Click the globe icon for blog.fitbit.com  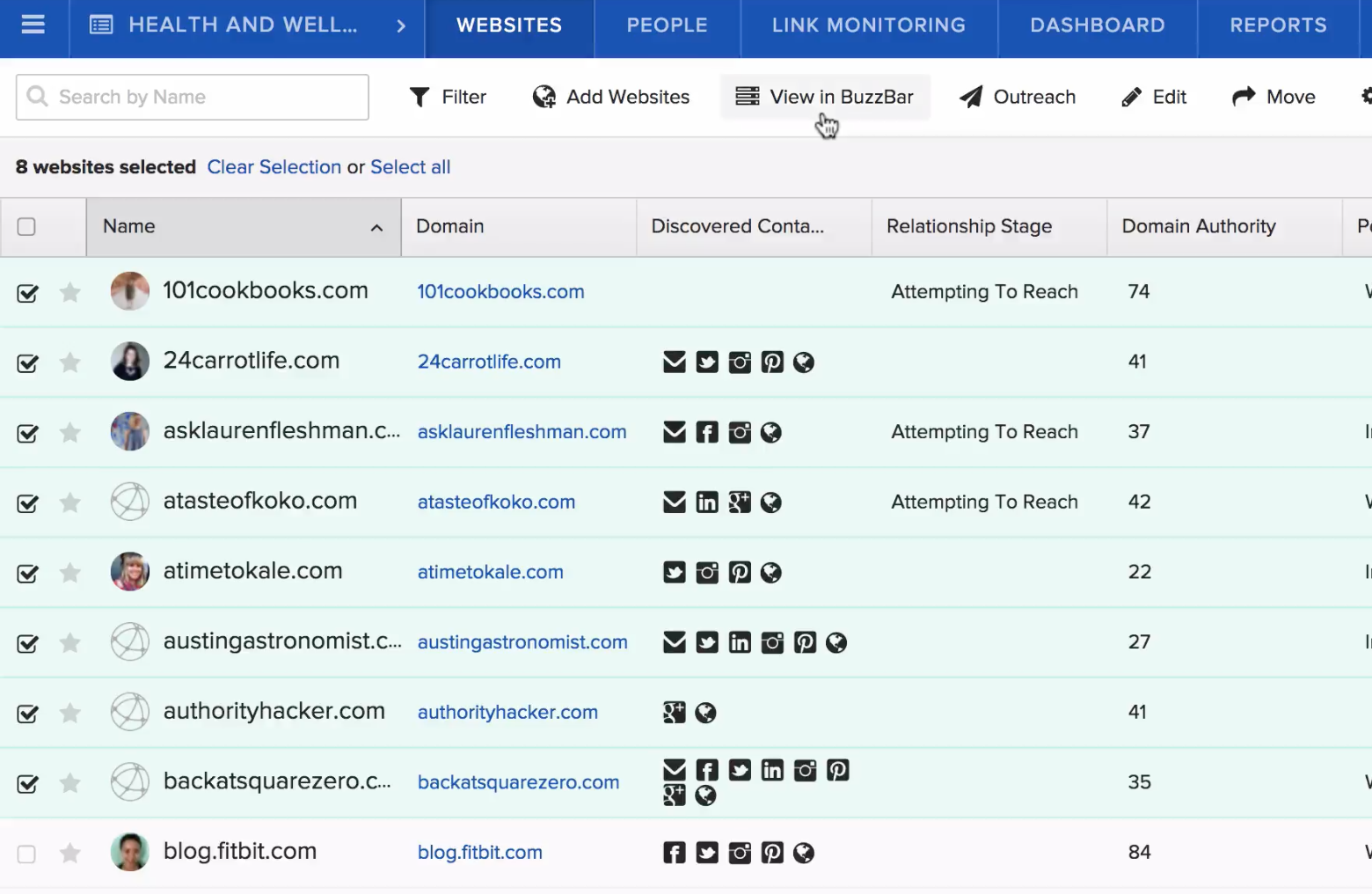coord(804,853)
